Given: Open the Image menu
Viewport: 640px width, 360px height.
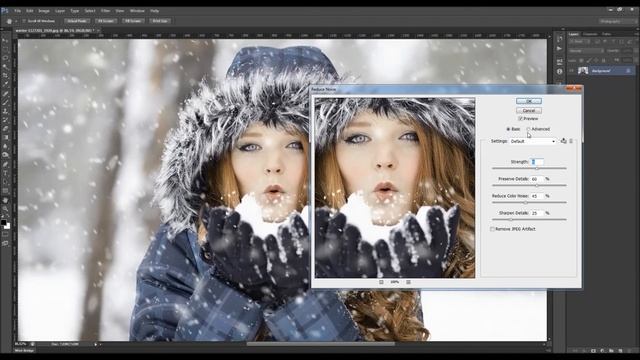Looking at the screenshot, I should click(x=44, y=11).
